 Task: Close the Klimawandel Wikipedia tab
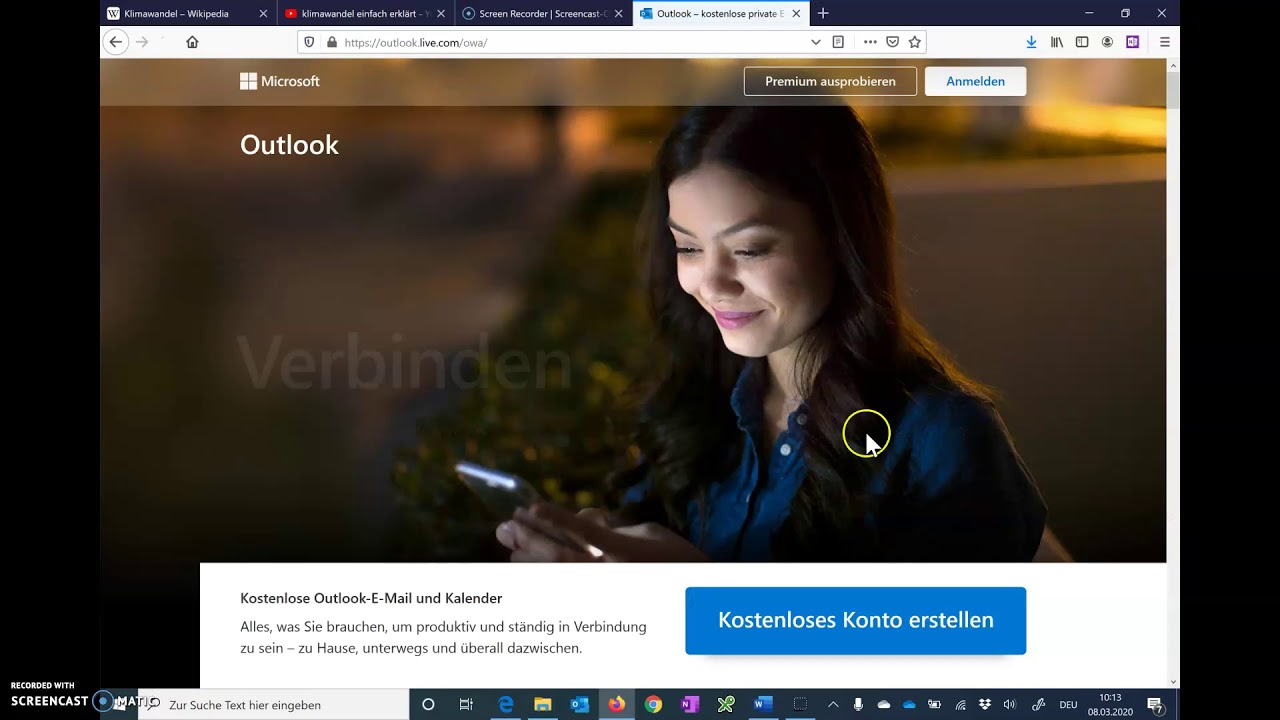tap(263, 14)
